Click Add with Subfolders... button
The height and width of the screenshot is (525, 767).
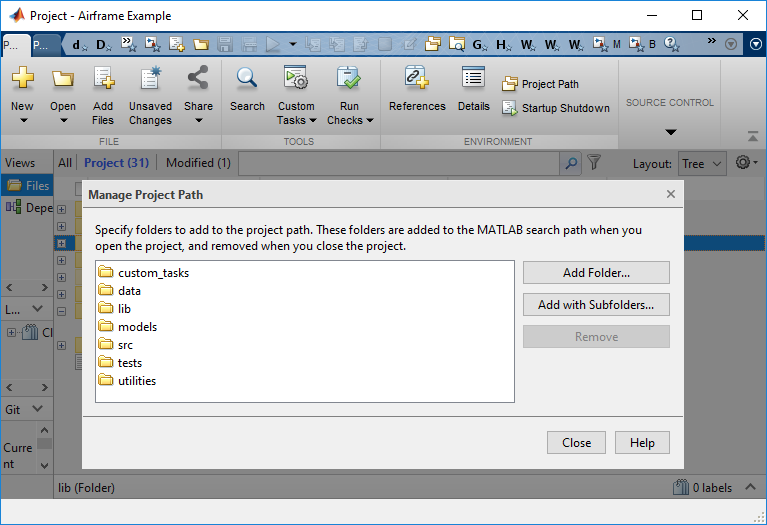click(x=596, y=305)
